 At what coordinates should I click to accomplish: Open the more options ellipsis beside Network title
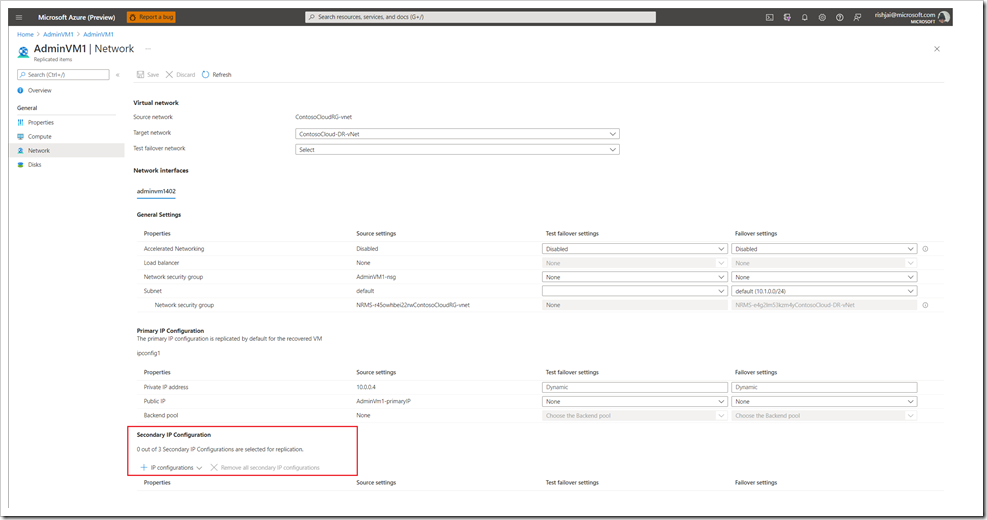[148, 48]
